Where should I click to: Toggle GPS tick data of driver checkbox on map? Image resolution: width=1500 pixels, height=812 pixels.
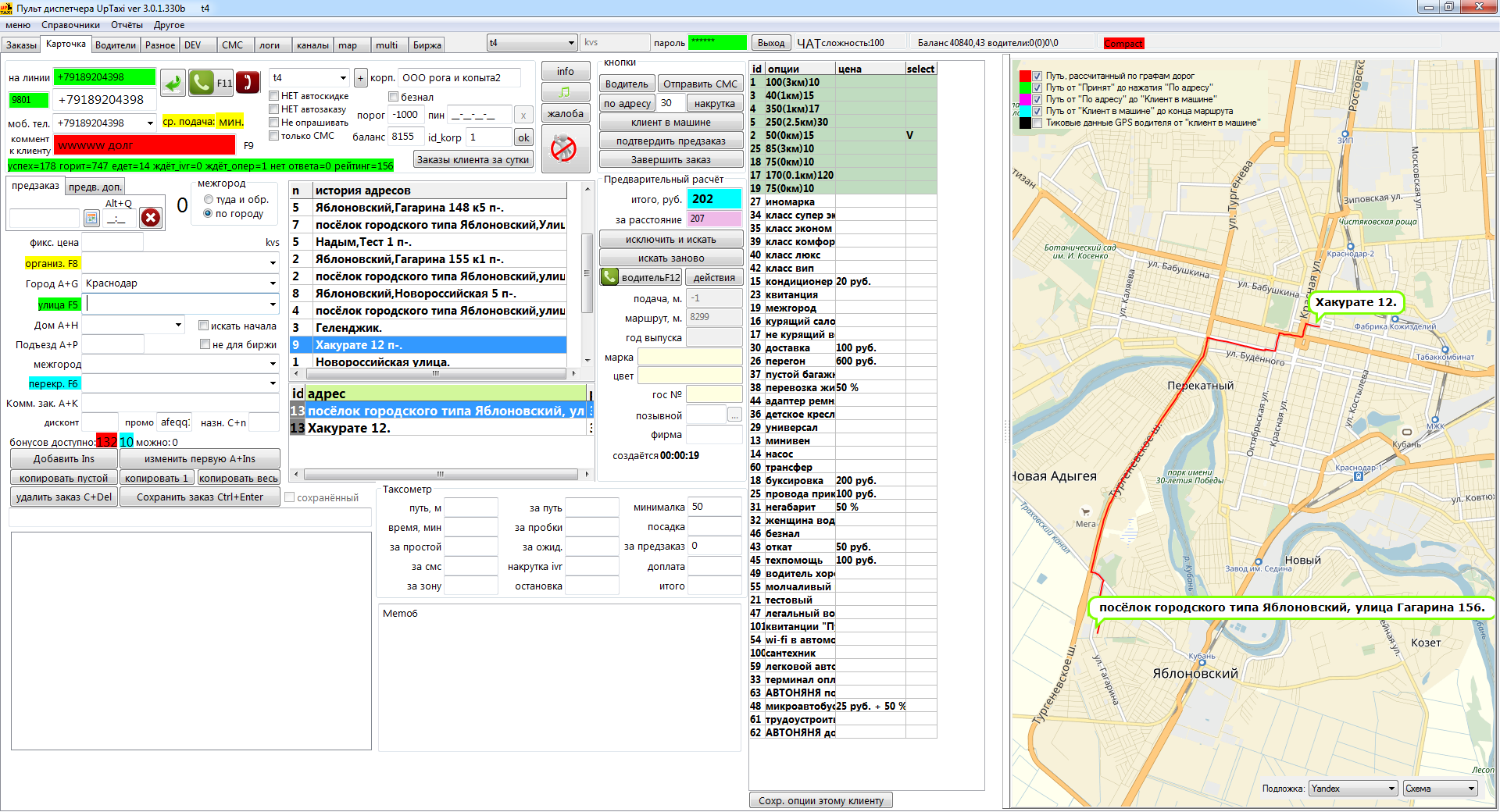click(1037, 123)
